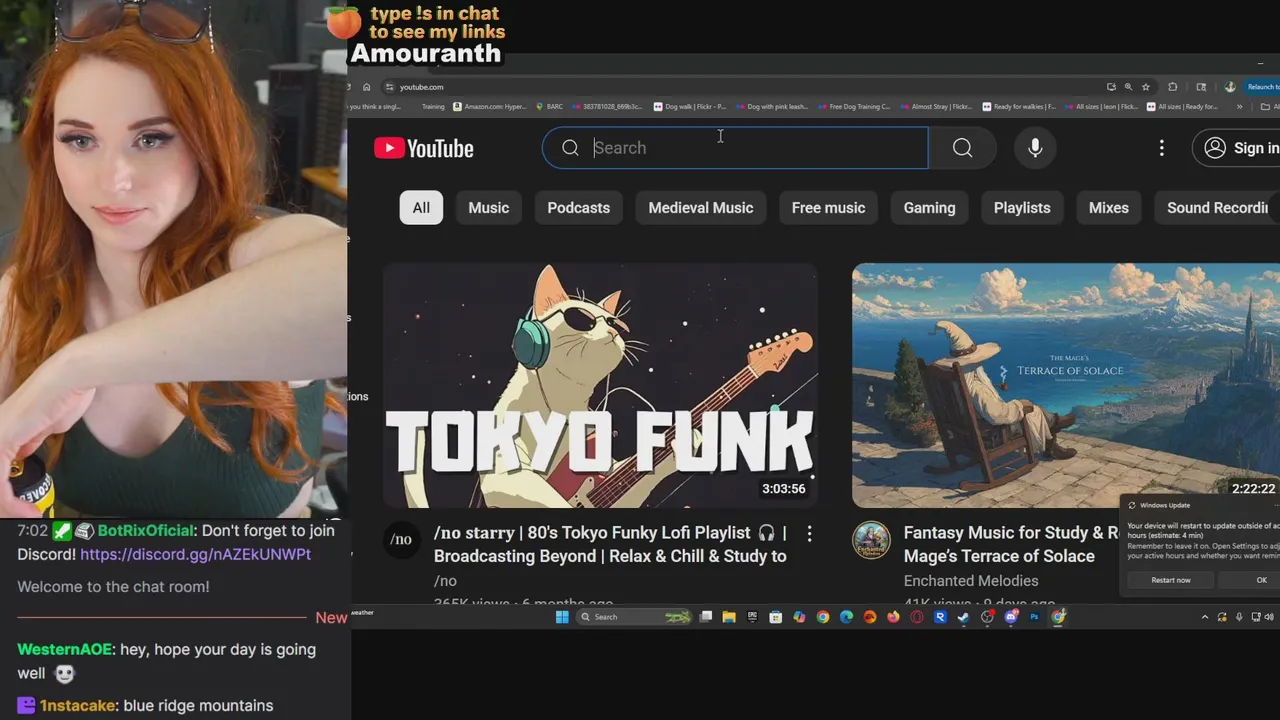Open the /no channel avatar
Screen dimensions: 1280x720
click(x=401, y=540)
